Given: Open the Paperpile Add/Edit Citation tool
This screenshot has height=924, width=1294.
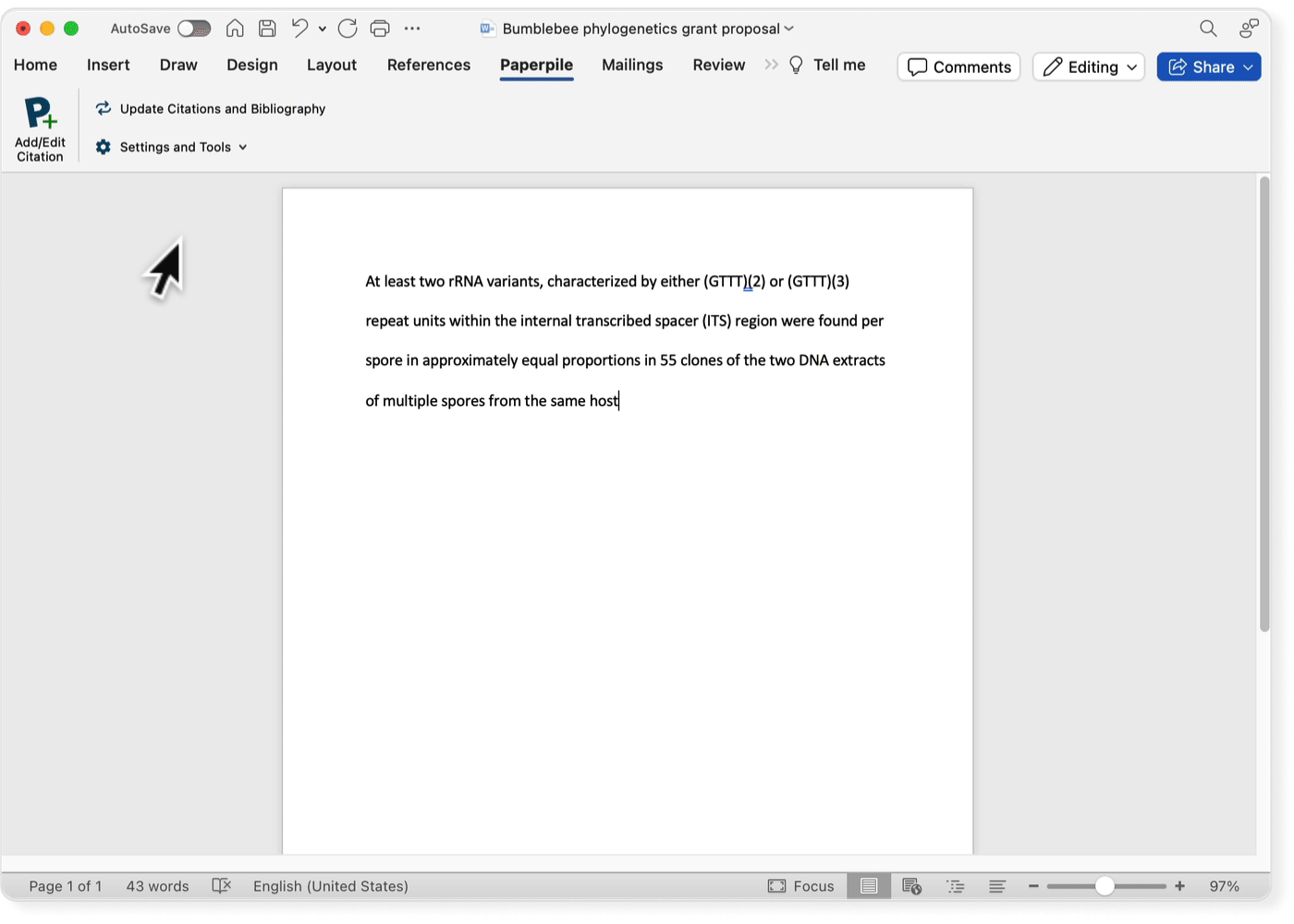Looking at the screenshot, I should (39, 127).
